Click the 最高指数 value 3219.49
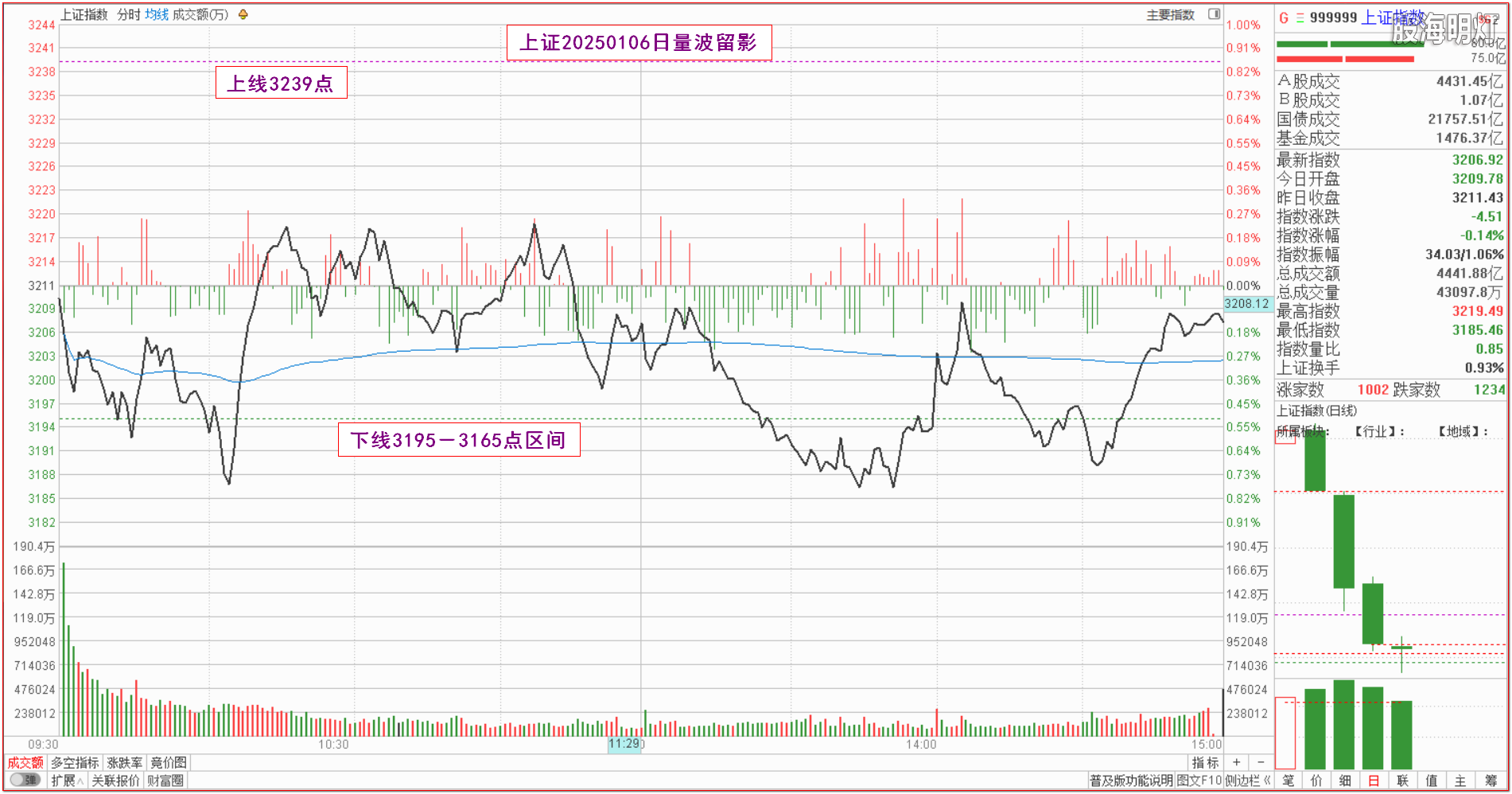The width and height of the screenshot is (1512, 794). 1478,311
